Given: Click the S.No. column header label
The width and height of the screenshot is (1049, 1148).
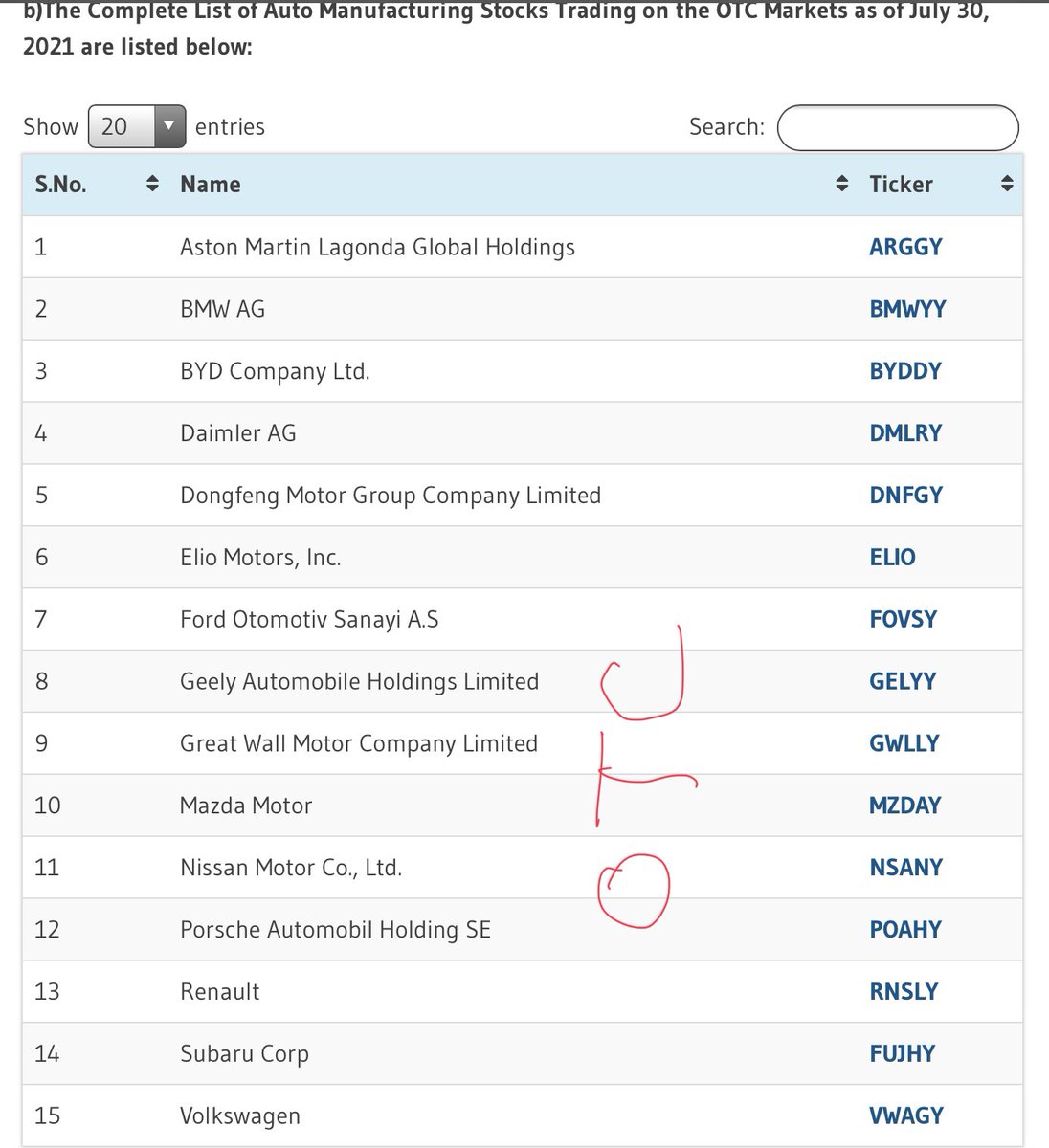Looking at the screenshot, I should click(x=61, y=185).
